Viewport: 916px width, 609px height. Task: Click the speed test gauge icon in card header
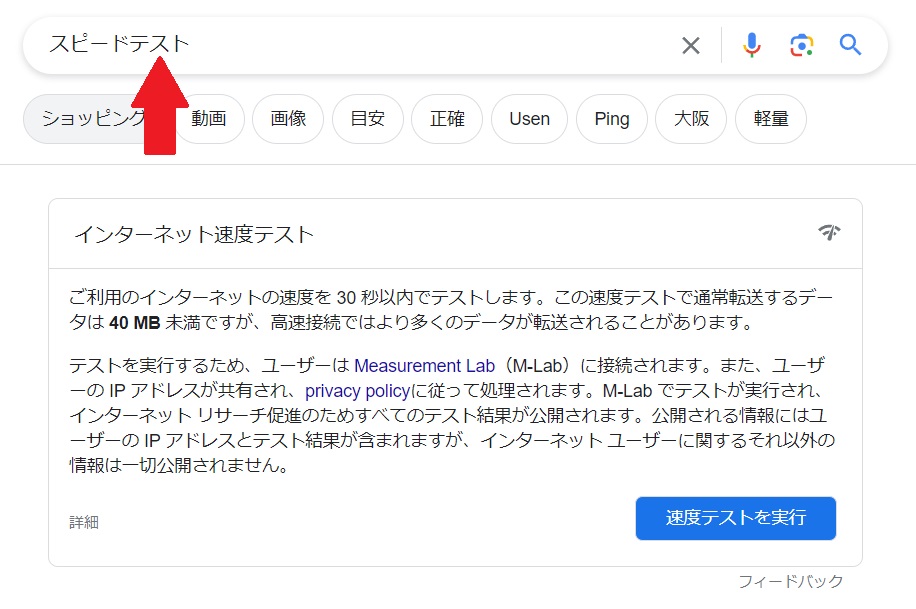tap(829, 233)
